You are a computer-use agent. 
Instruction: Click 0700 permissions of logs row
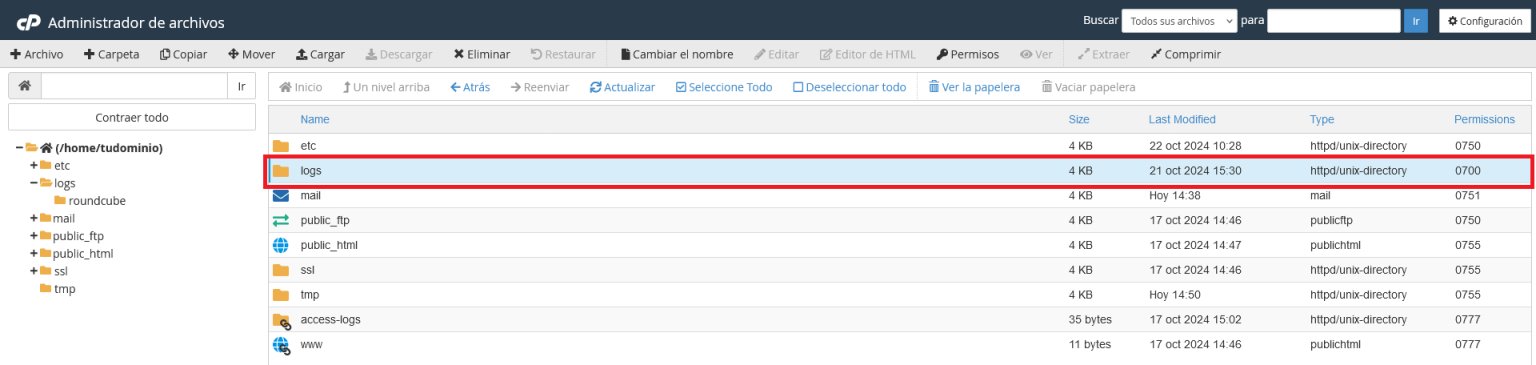[1467, 171]
